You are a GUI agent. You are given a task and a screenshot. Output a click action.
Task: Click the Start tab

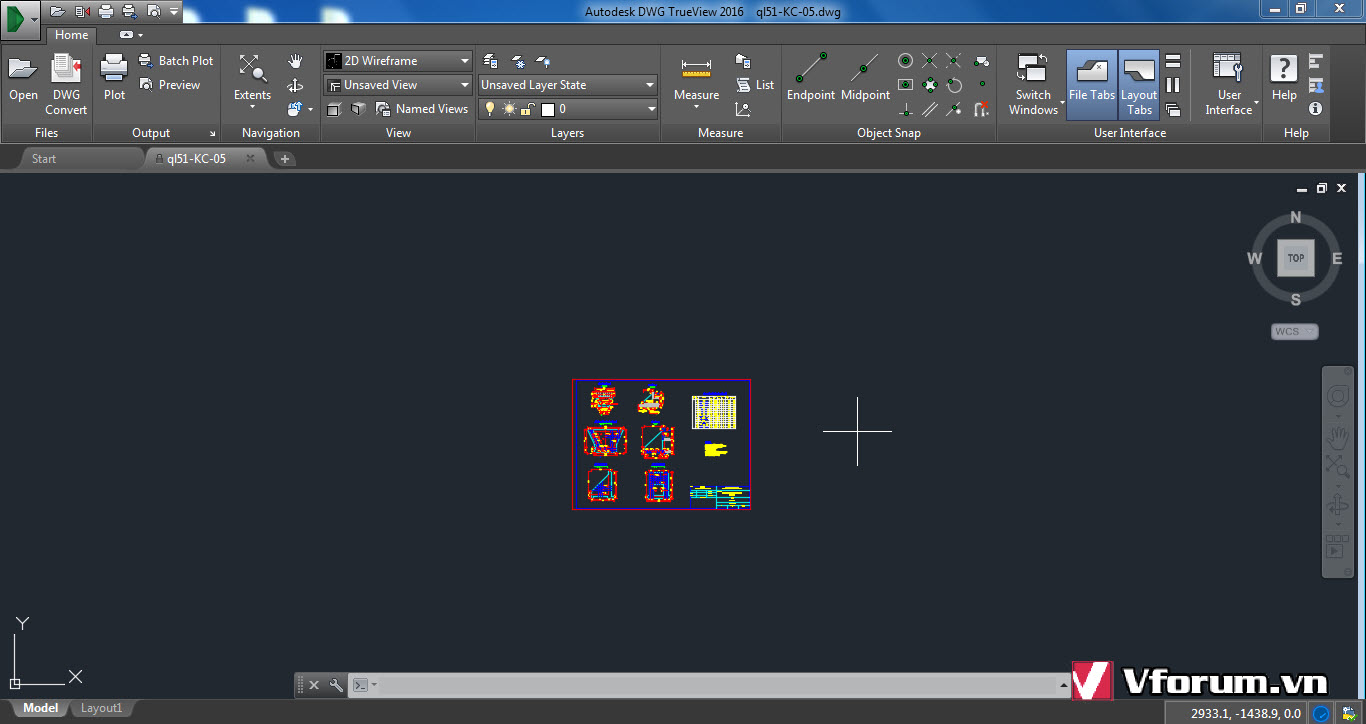tap(43, 157)
